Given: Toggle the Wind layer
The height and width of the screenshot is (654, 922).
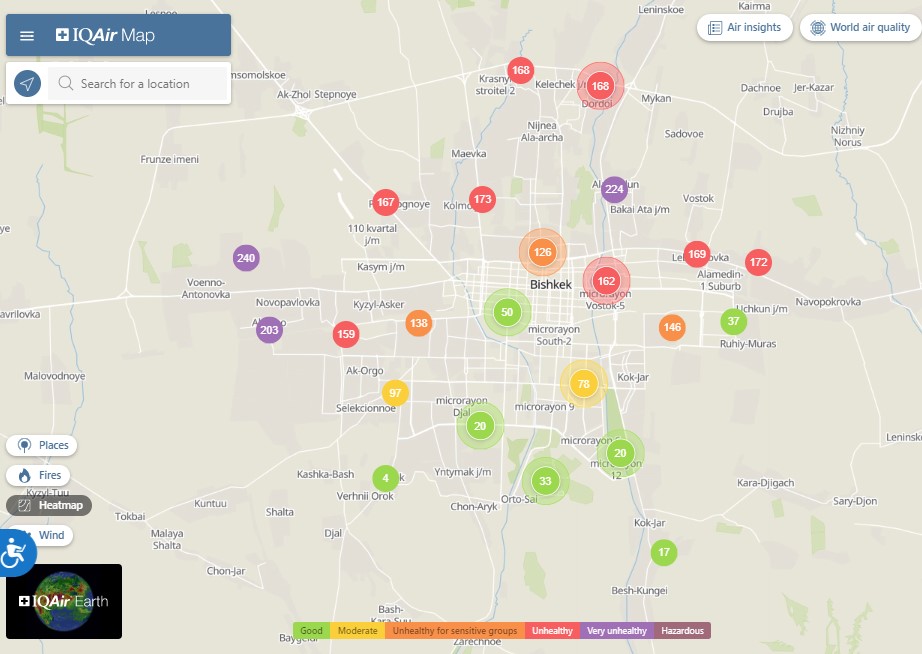Looking at the screenshot, I should tap(41, 536).
